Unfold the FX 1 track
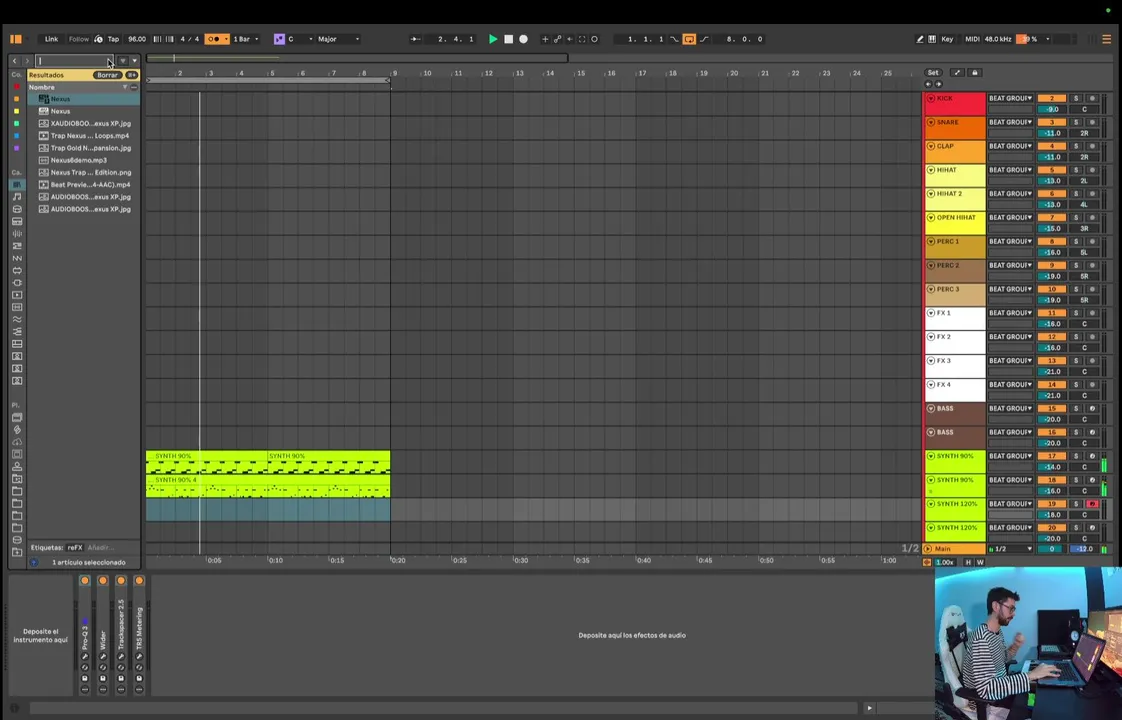The width and height of the screenshot is (1122, 720). pyautogui.click(x=931, y=313)
